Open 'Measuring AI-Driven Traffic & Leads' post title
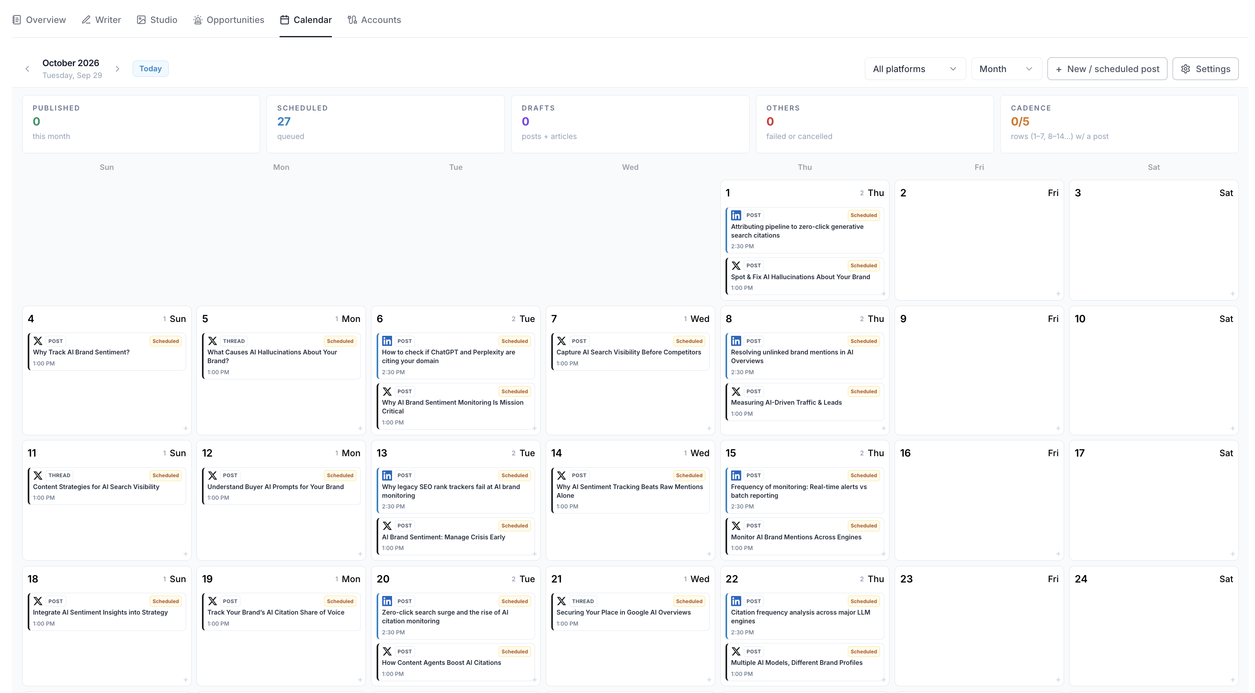This screenshot has height=693, width=1255. (x=786, y=403)
